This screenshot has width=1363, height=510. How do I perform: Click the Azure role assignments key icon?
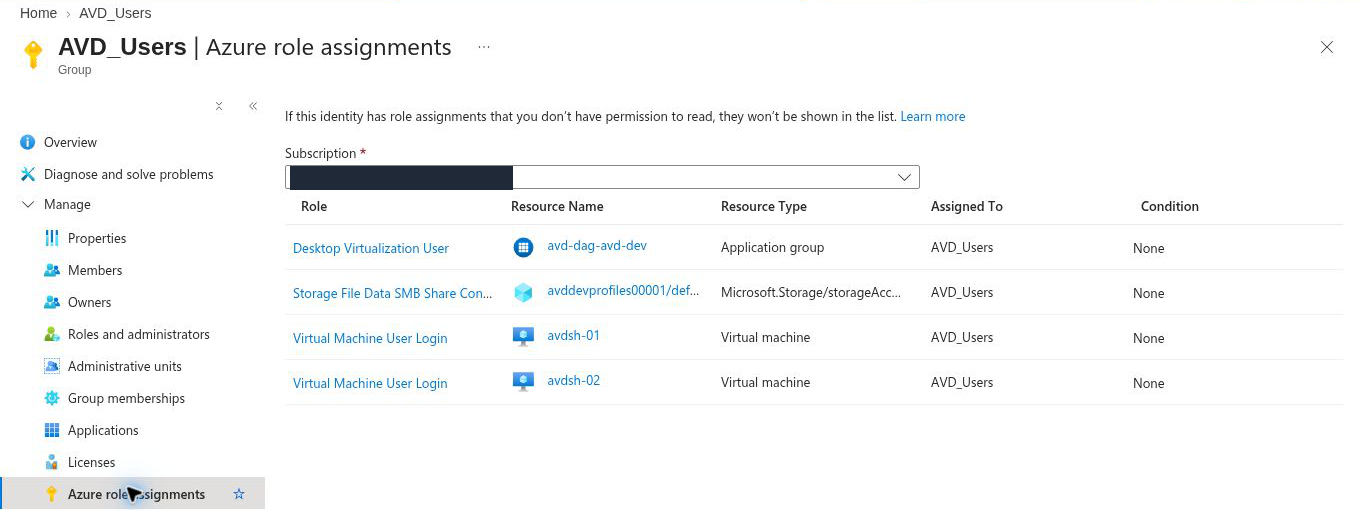52,494
